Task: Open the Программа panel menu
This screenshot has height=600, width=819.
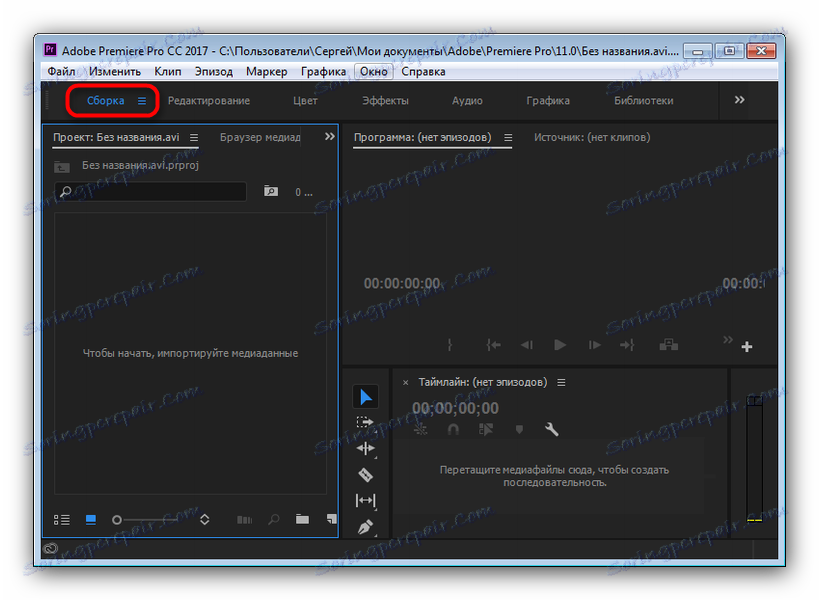Action: pyautogui.click(x=508, y=137)
